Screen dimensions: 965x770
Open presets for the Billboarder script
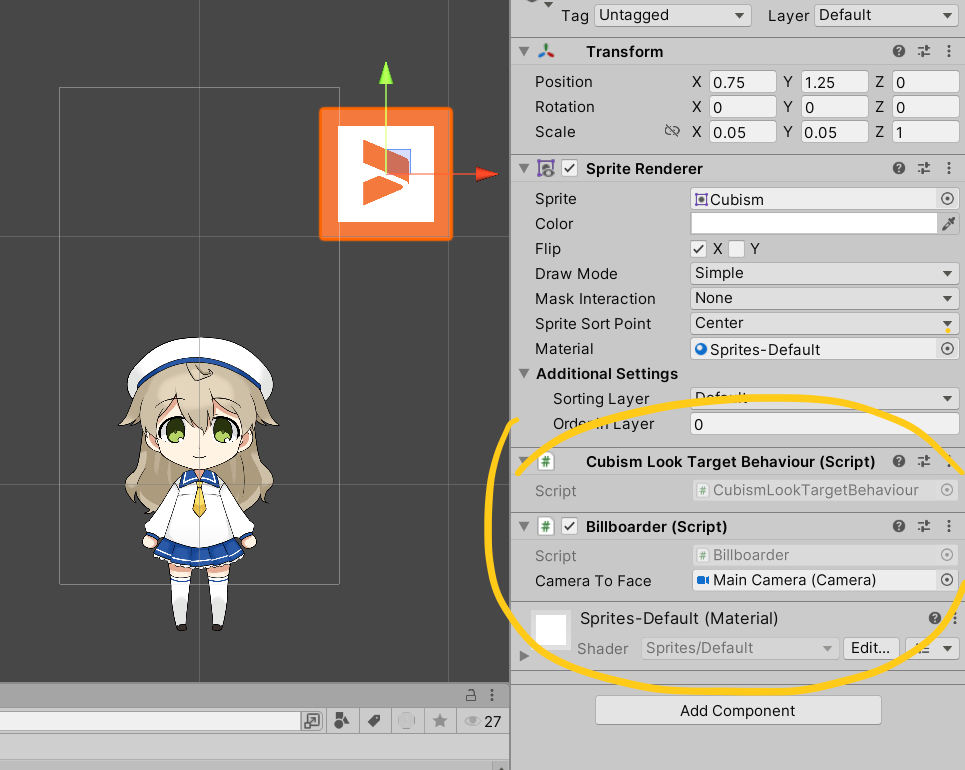click(x=924, y=526)
